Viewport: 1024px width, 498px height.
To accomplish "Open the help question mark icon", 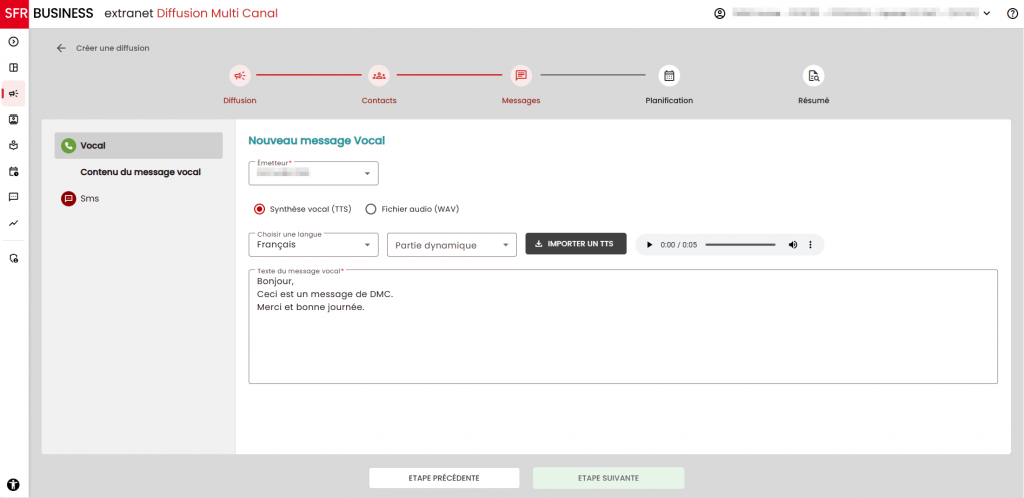I will point(1012,13).
